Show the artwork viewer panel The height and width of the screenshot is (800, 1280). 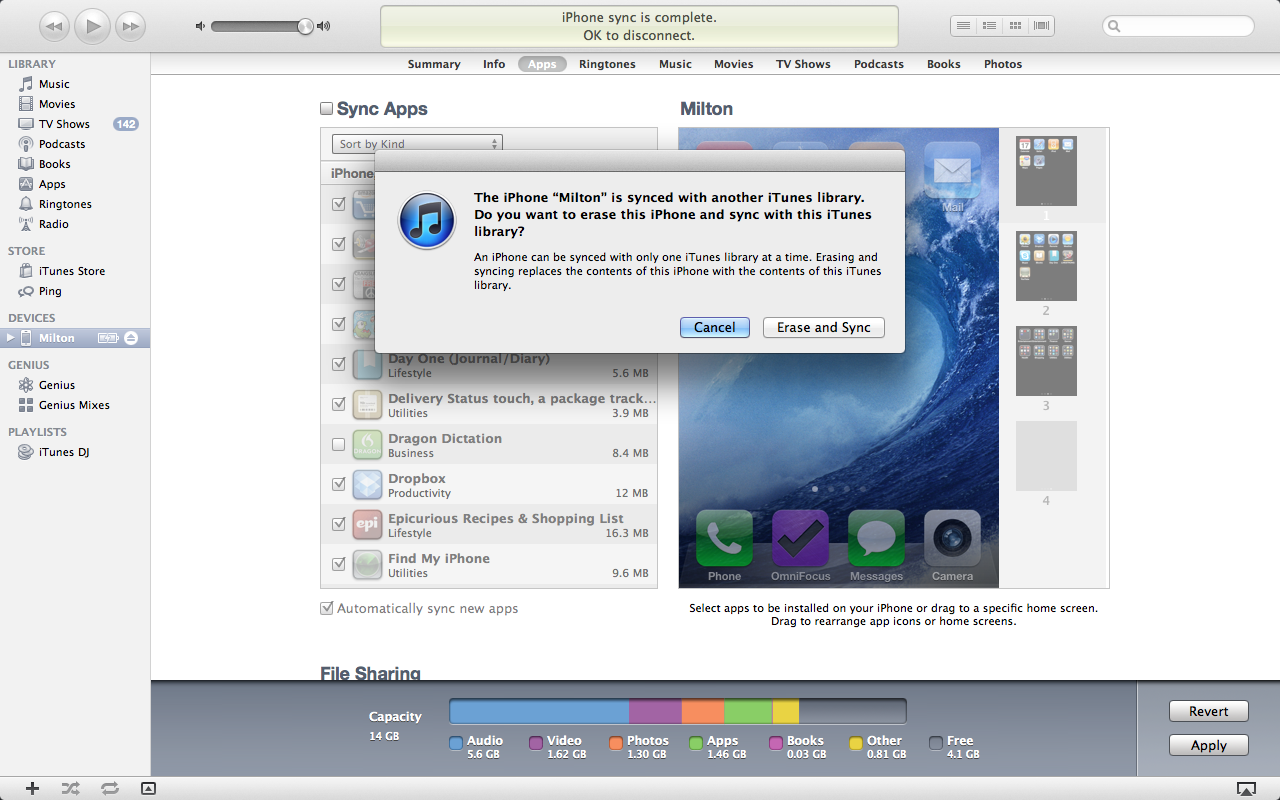(x=148, y=788)
